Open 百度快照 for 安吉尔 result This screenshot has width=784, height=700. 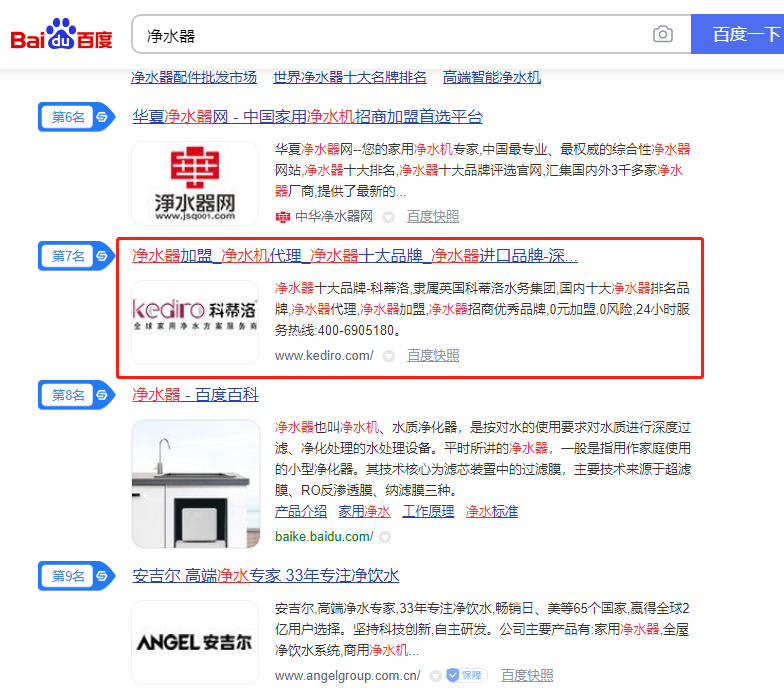coord(528,676)
